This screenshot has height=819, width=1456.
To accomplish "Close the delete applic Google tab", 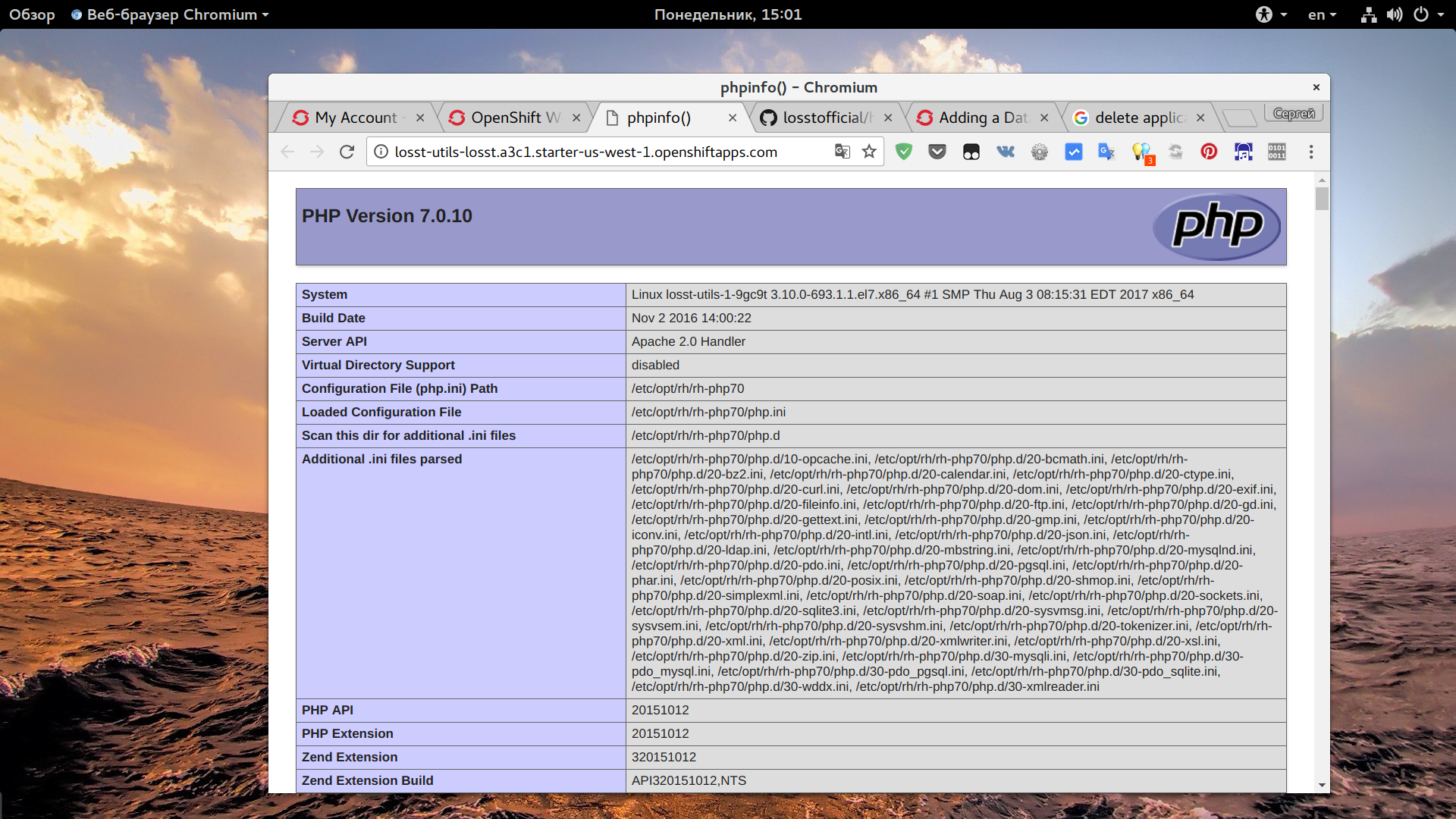I will pyautogui.click(x=1200, y=118).
